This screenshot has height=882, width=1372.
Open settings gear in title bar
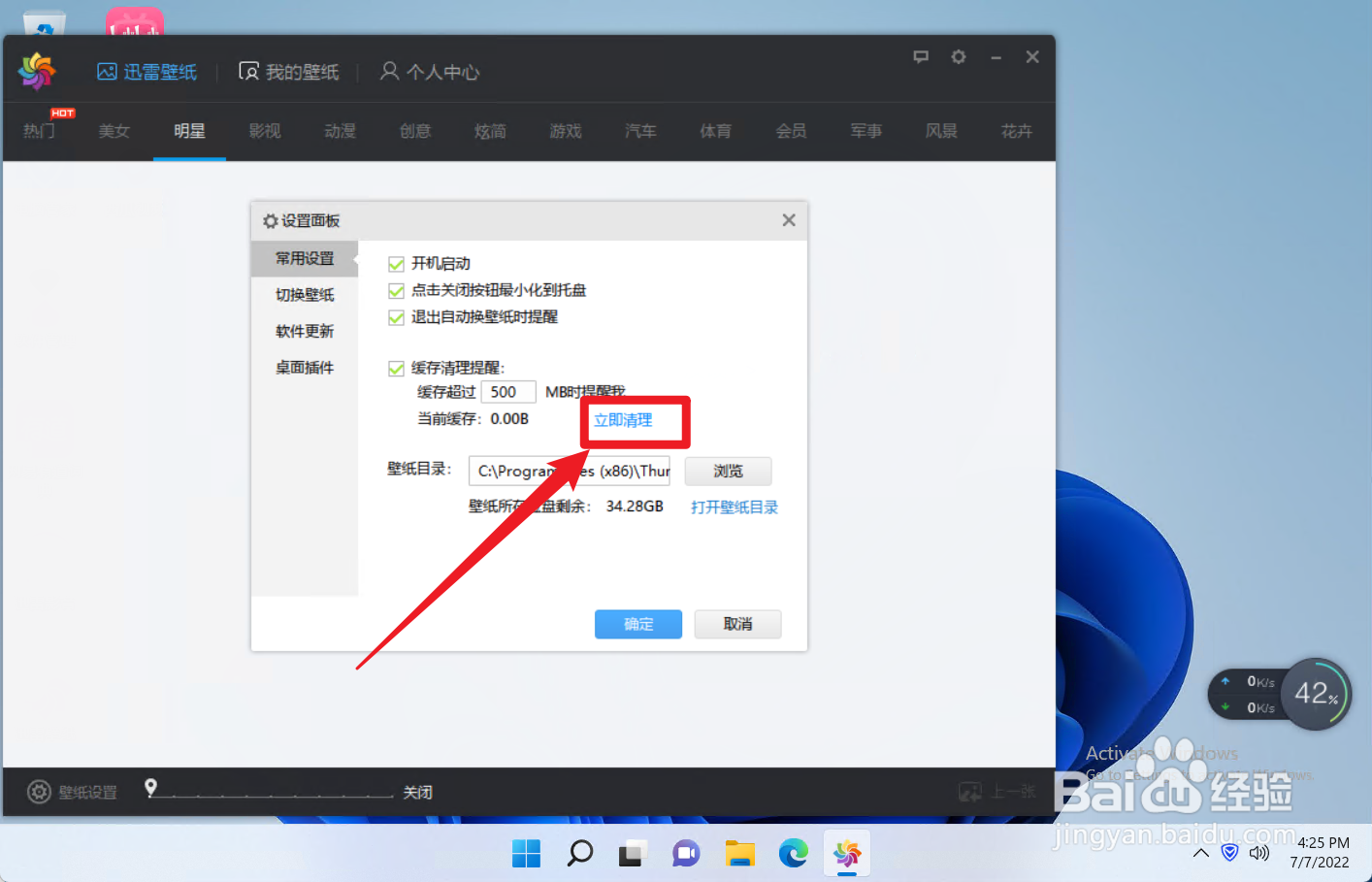[959, 57]
